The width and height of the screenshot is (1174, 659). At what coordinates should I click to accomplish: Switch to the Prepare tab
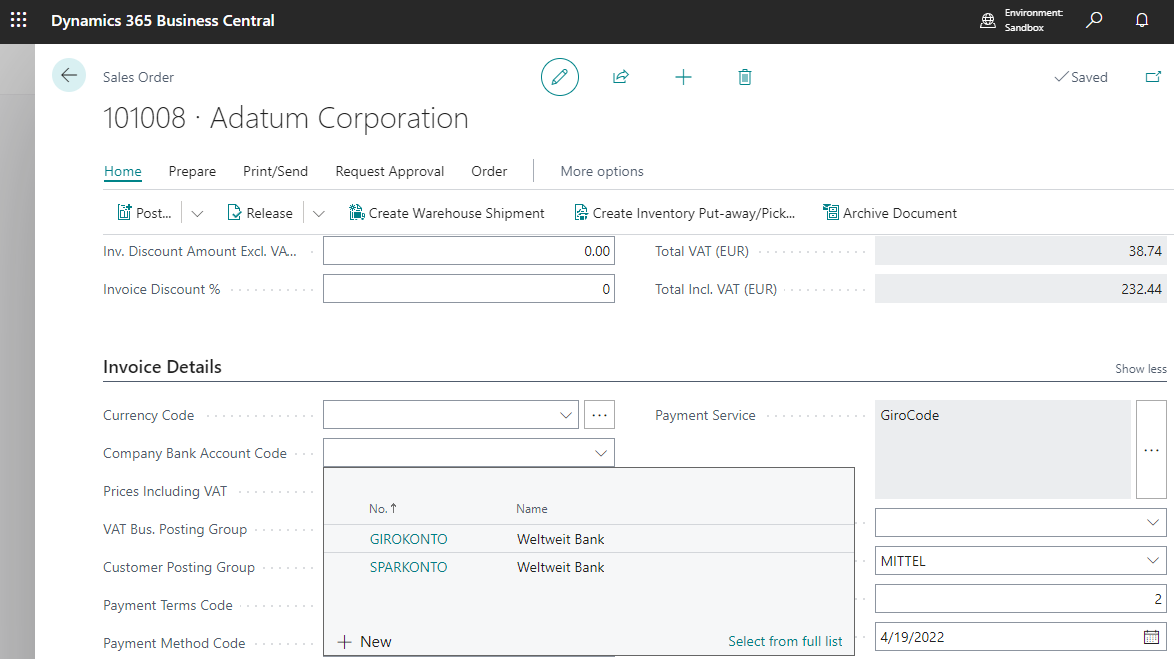point(192,171)
